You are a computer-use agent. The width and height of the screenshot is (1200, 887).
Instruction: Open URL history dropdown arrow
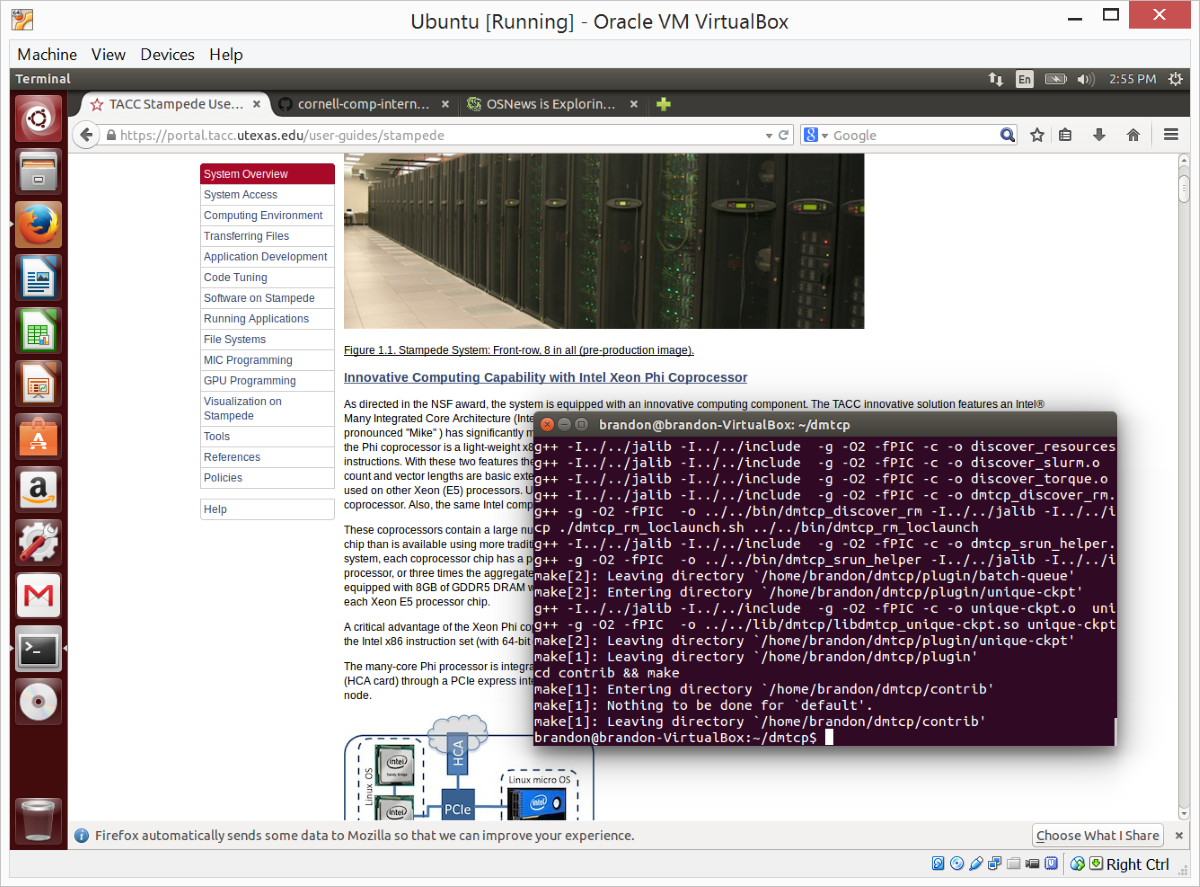(768, 135)
